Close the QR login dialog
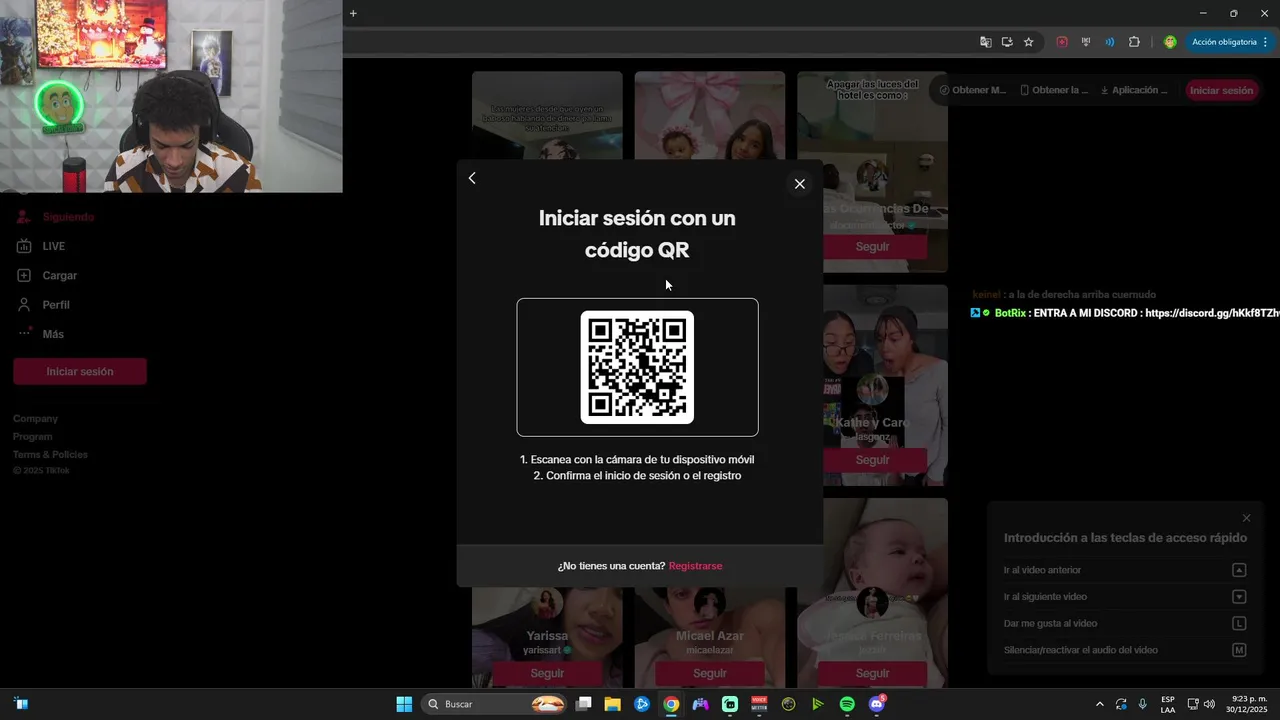Screen dimensions: 1280x720 [799, 184]
